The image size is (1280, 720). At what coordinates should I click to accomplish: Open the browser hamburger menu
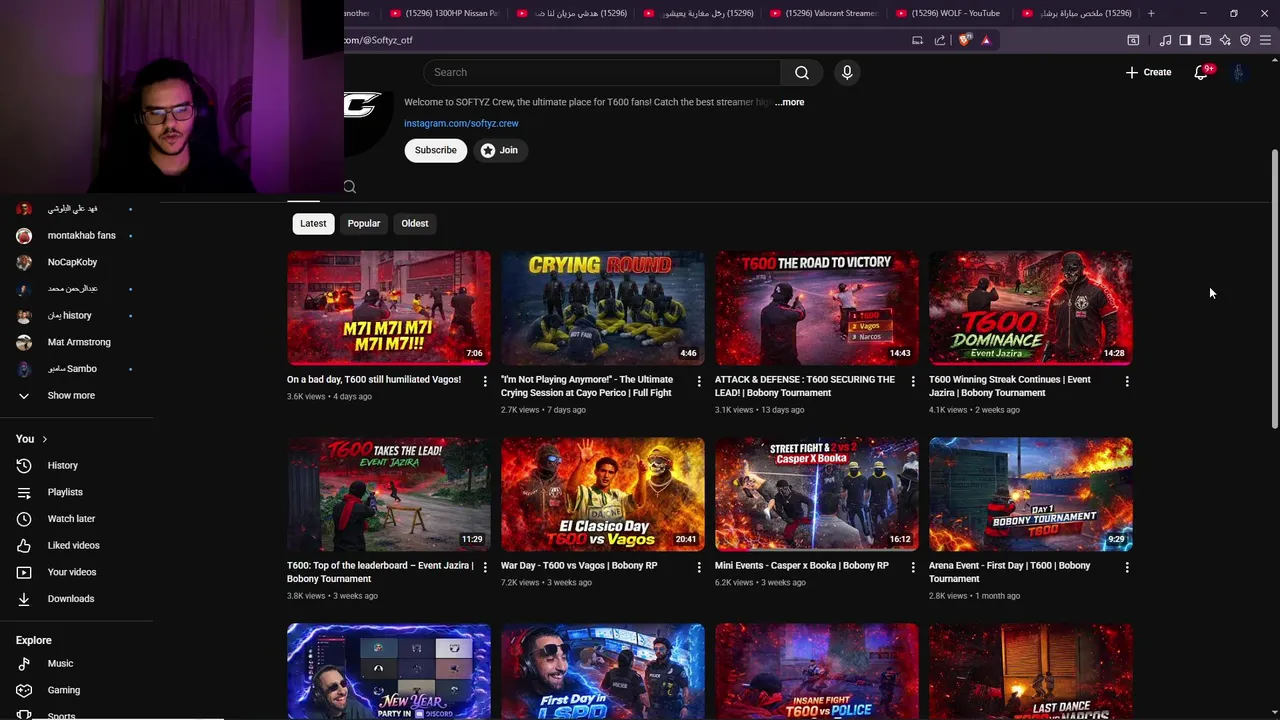click(x=1265, y=40)
